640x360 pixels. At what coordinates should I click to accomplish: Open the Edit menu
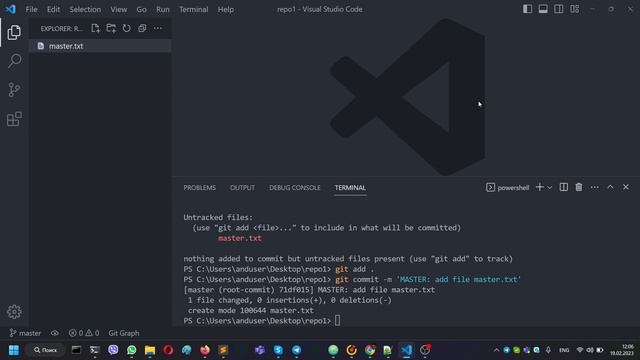(53, 9)
